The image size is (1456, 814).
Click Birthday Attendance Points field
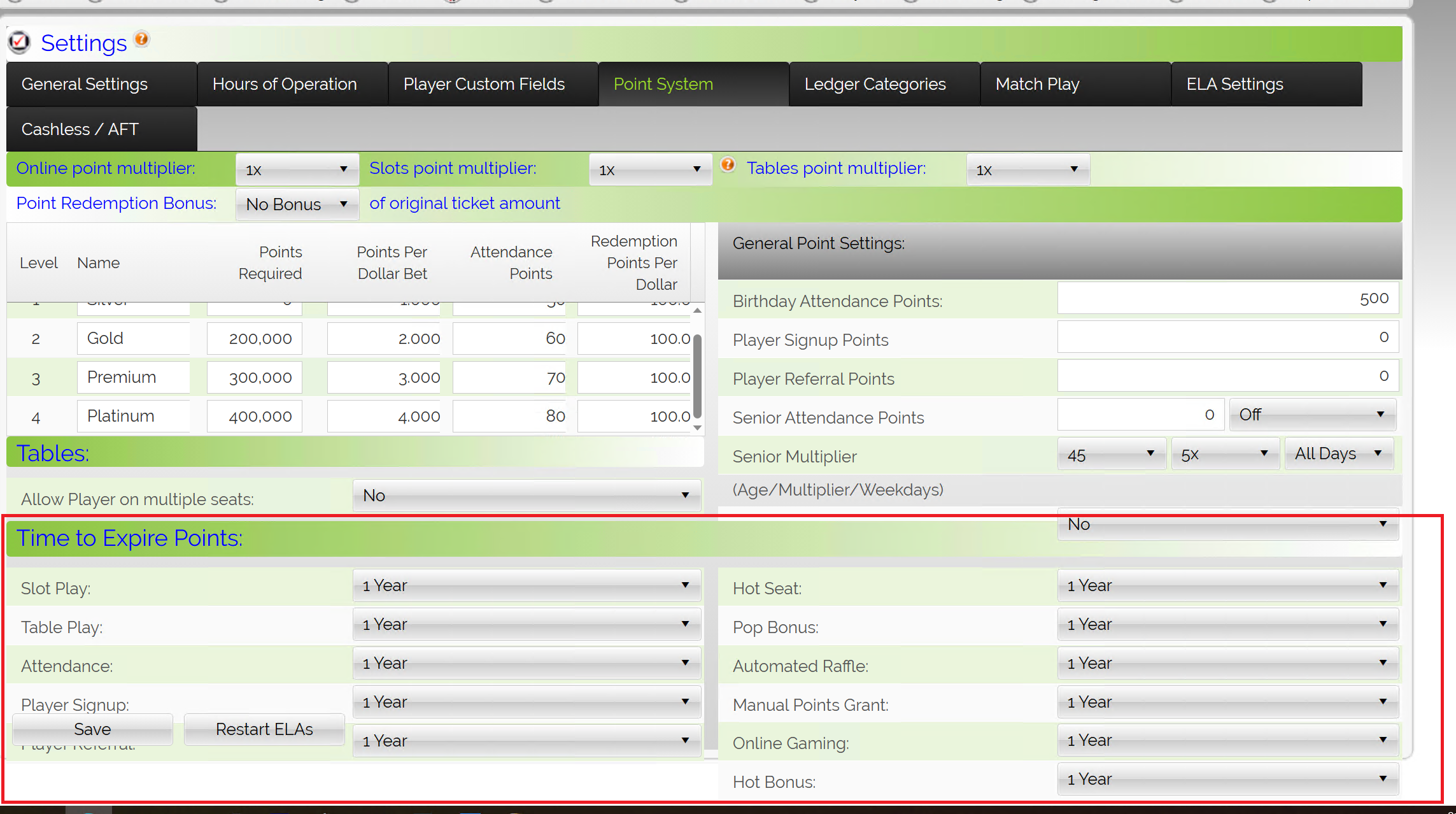point(1228,298)
